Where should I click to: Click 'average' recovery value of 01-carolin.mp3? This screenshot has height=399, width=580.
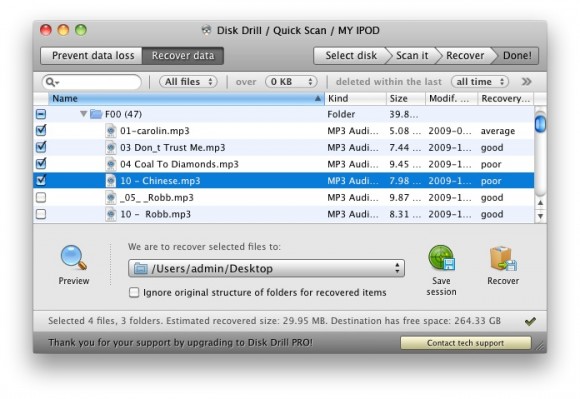tap(498, 131)
